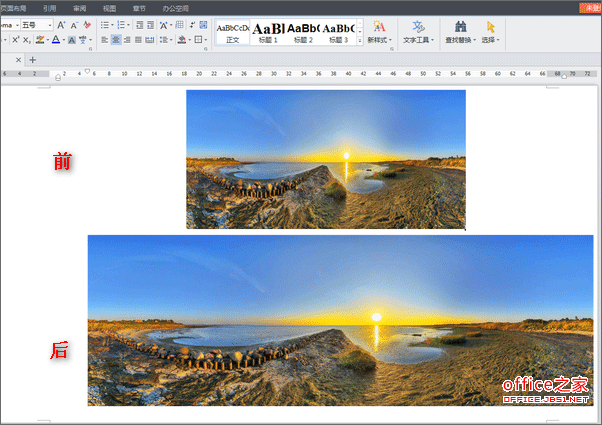Click the justify alignment icon
602x425 pixels.
click(x=138, y=40)
